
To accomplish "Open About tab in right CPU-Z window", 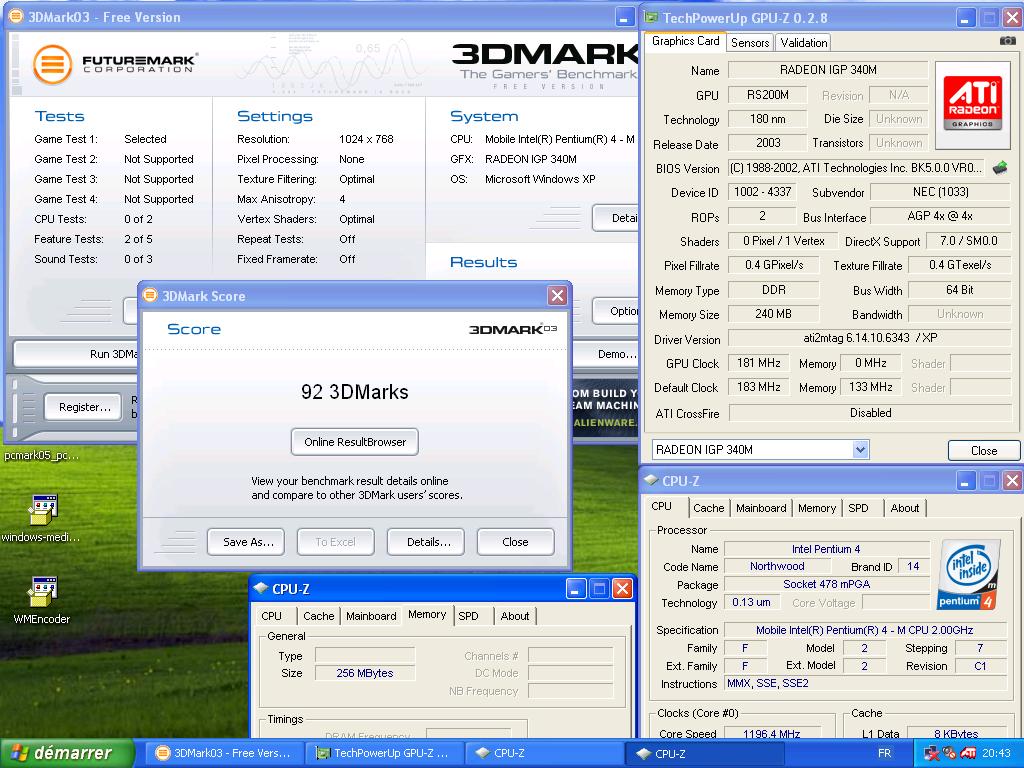I will [x=904, y=508].
